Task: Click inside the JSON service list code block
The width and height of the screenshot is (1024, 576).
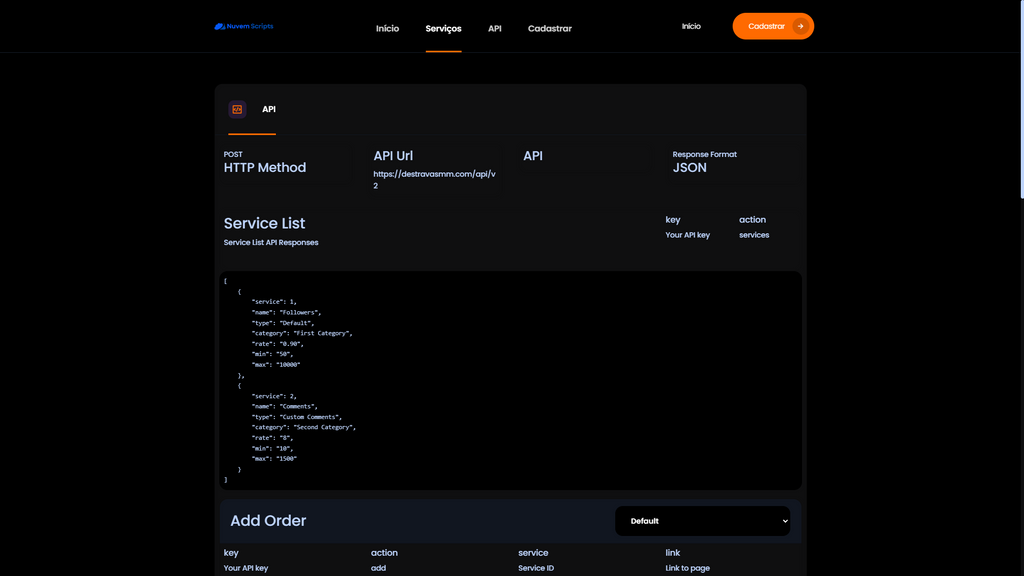Action: [x=510, y=380]
